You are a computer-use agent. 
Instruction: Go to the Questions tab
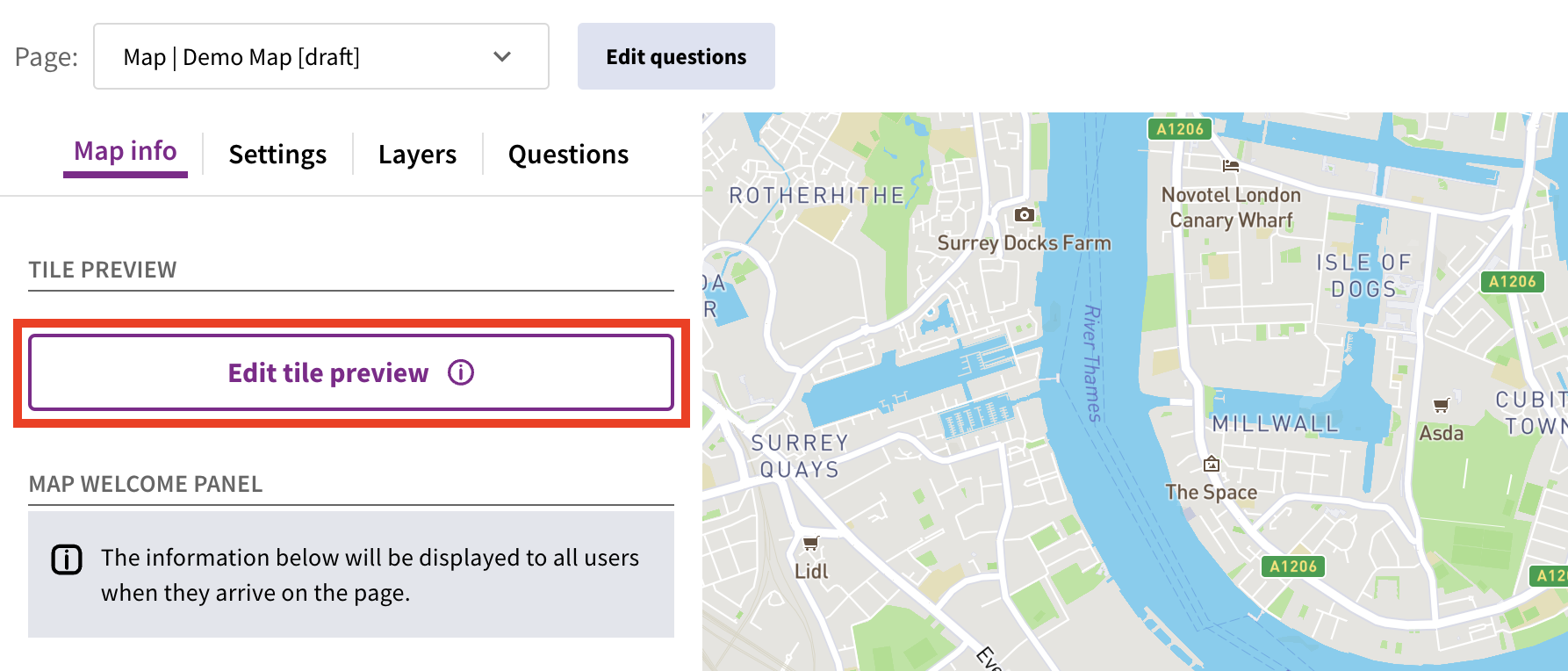[568, 155]
